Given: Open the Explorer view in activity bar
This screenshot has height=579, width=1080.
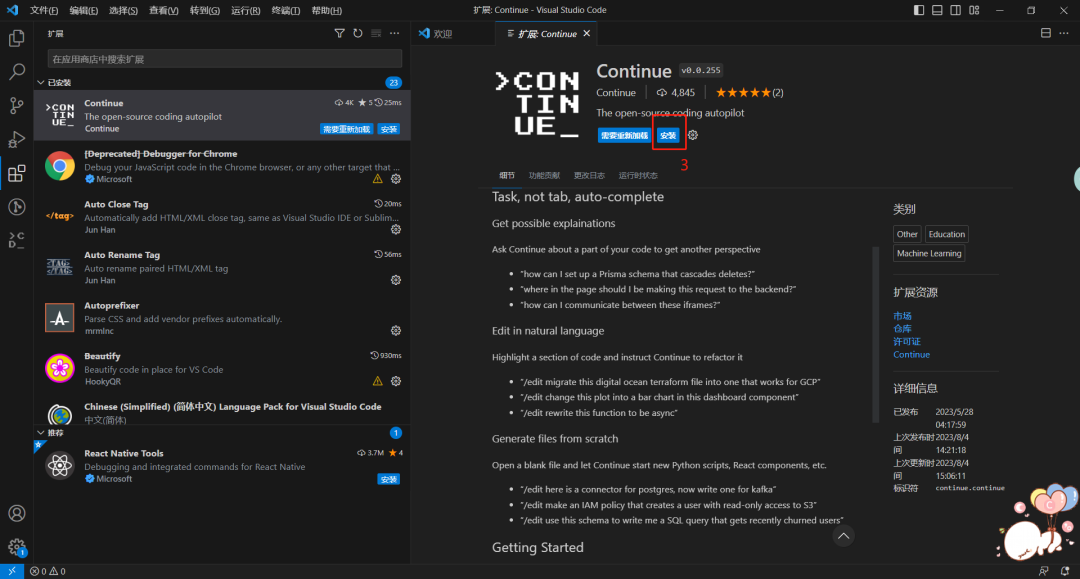Looking at the screenshot, I should pyautogui.click(x=17, y=39).
